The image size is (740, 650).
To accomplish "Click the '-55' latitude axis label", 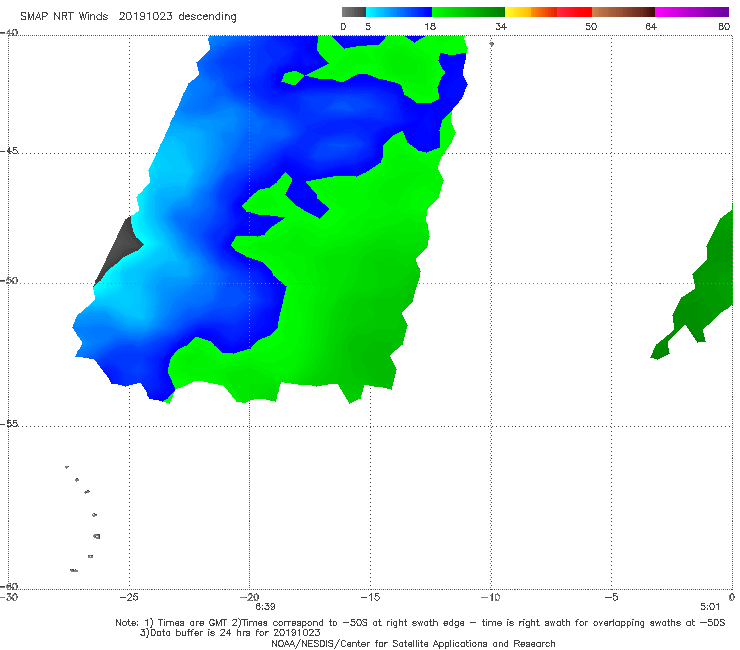I will pyautogui.click(x=9, y=423).
